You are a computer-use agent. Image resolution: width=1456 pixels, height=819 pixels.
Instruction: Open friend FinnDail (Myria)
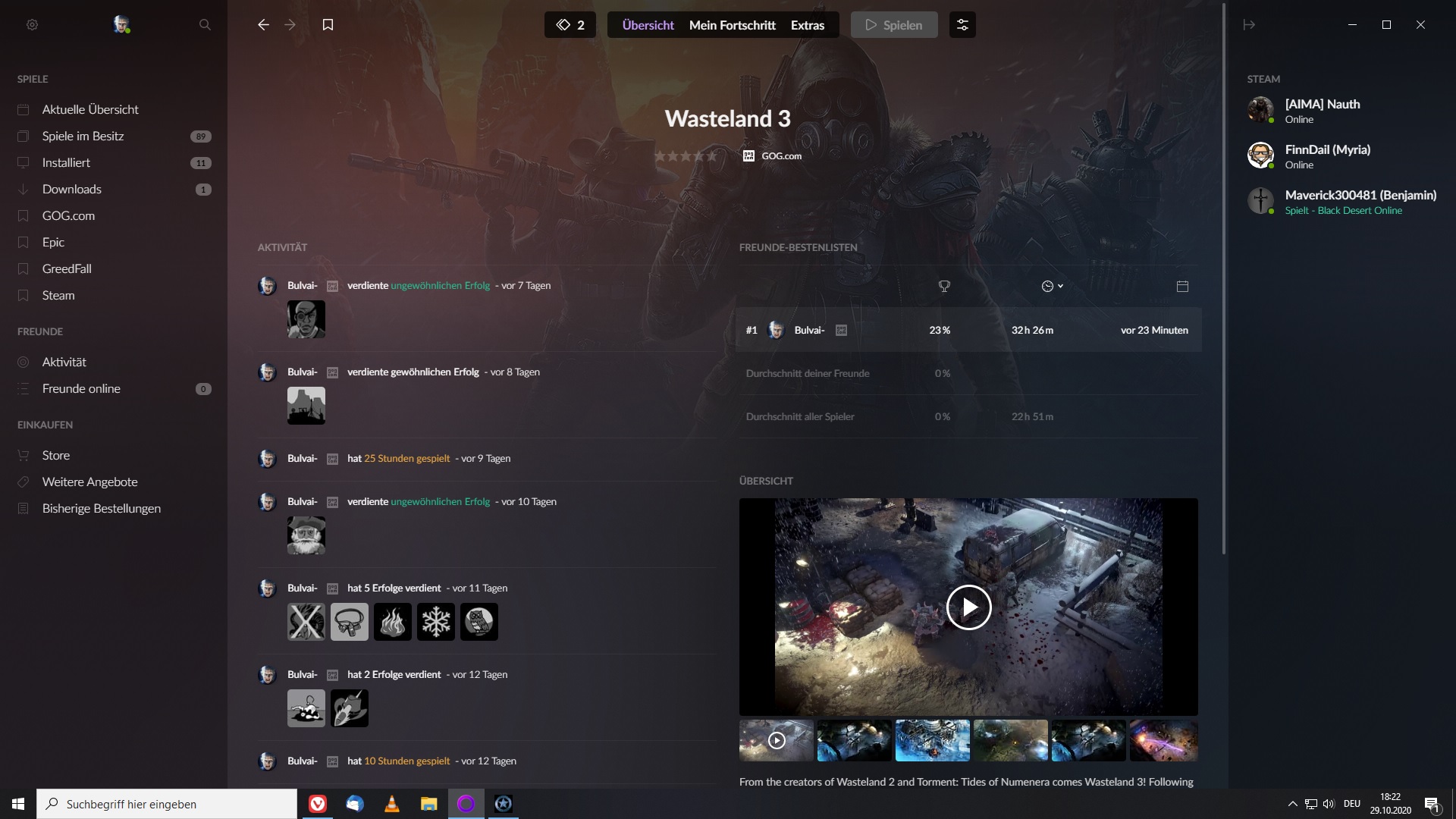click(1342, 156)
